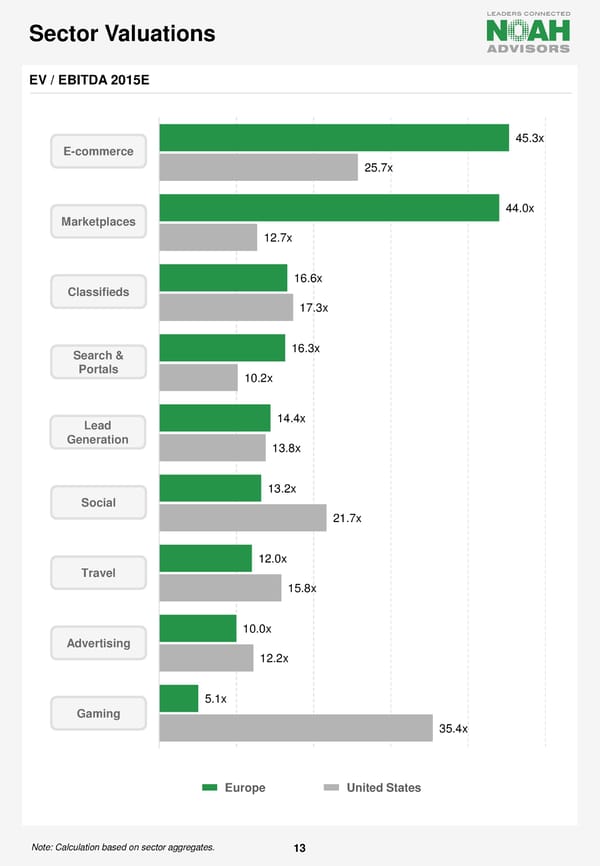Select the E-commerce sector label
600x866 pixels.
(98, 152)
